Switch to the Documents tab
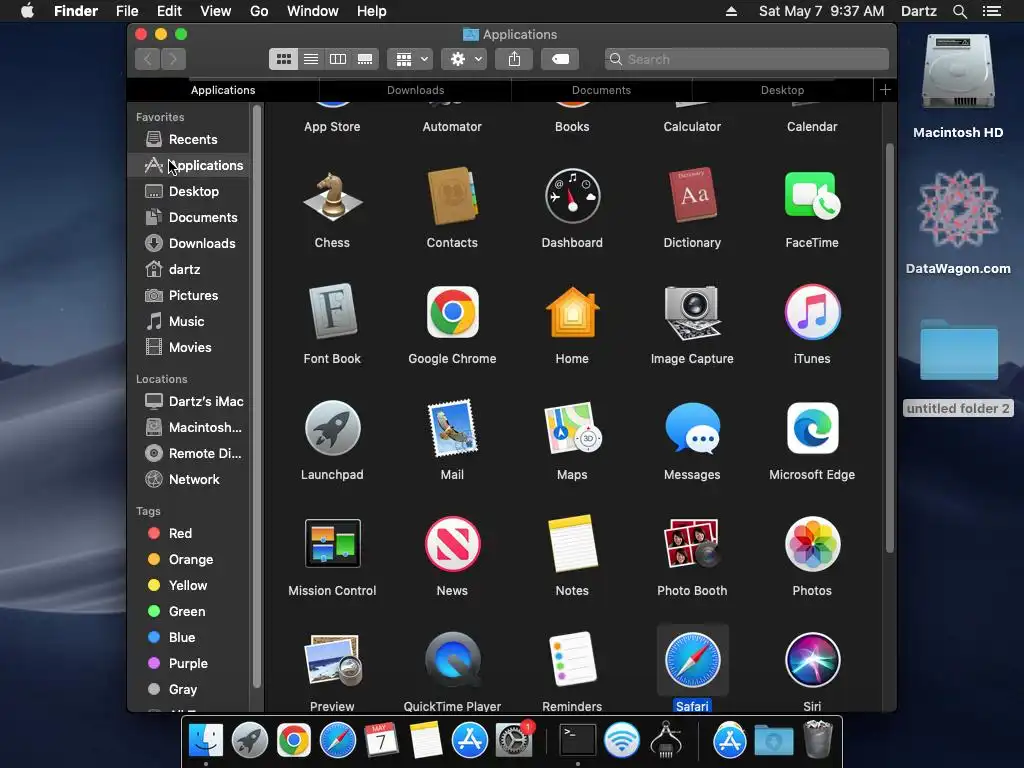This screenshot has height=768, width=1024. pos(601,90)
